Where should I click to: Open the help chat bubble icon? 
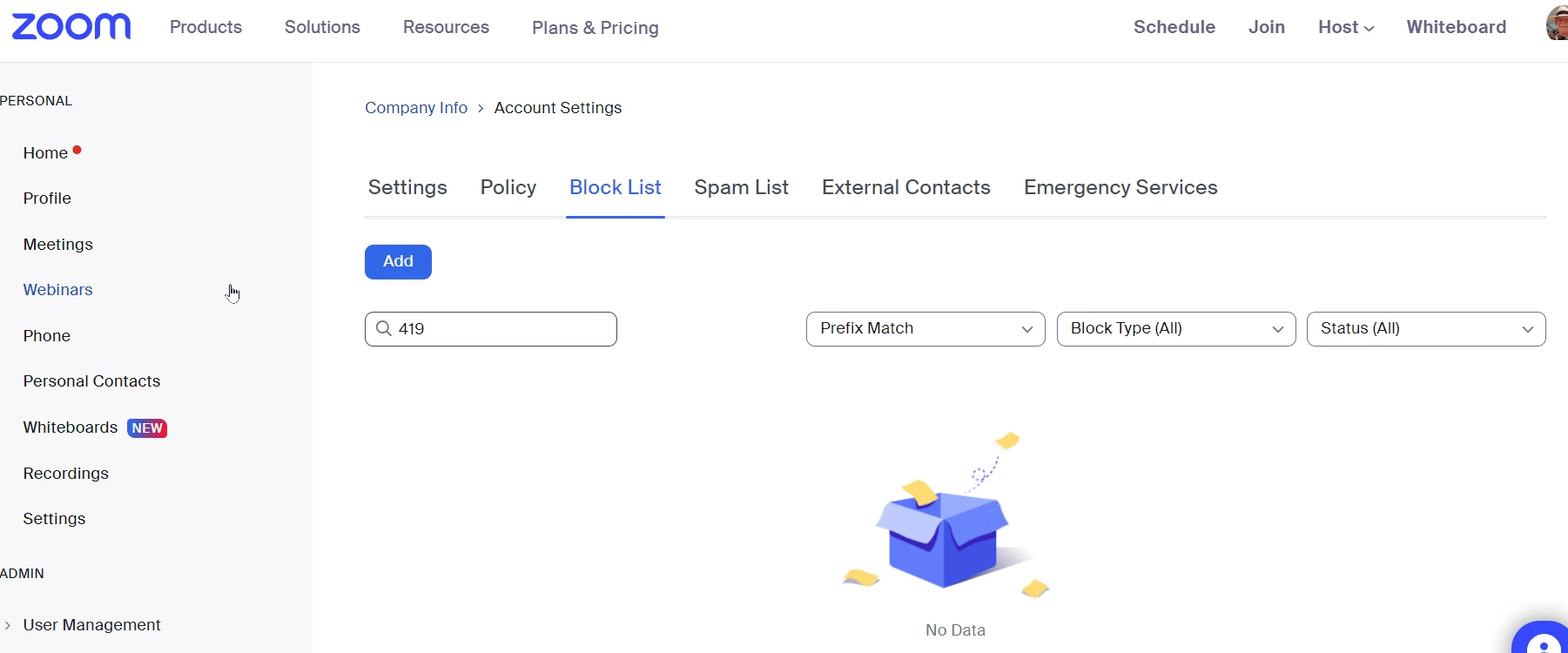click(x=1540, y=637)
